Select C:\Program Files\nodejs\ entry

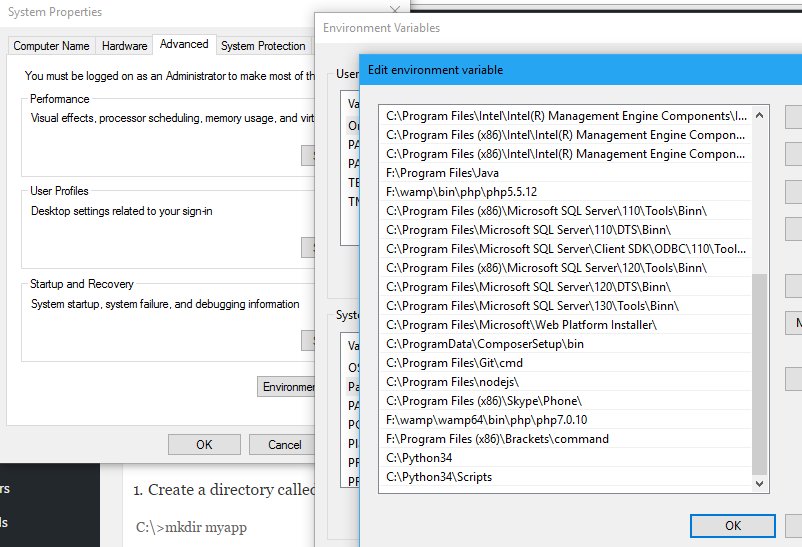click(x=566, y=381)
